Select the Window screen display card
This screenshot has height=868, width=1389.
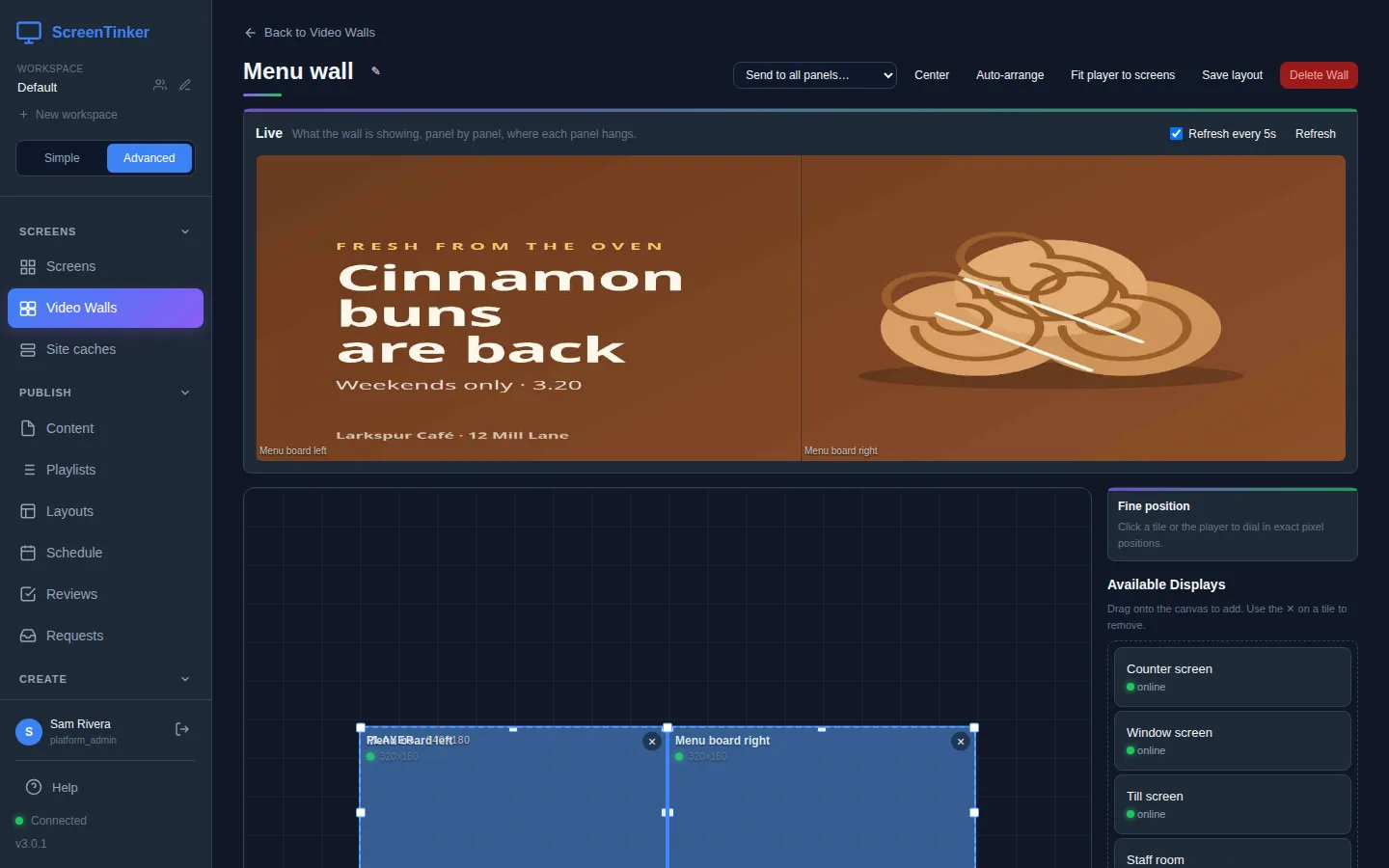tap(1233, 741)
